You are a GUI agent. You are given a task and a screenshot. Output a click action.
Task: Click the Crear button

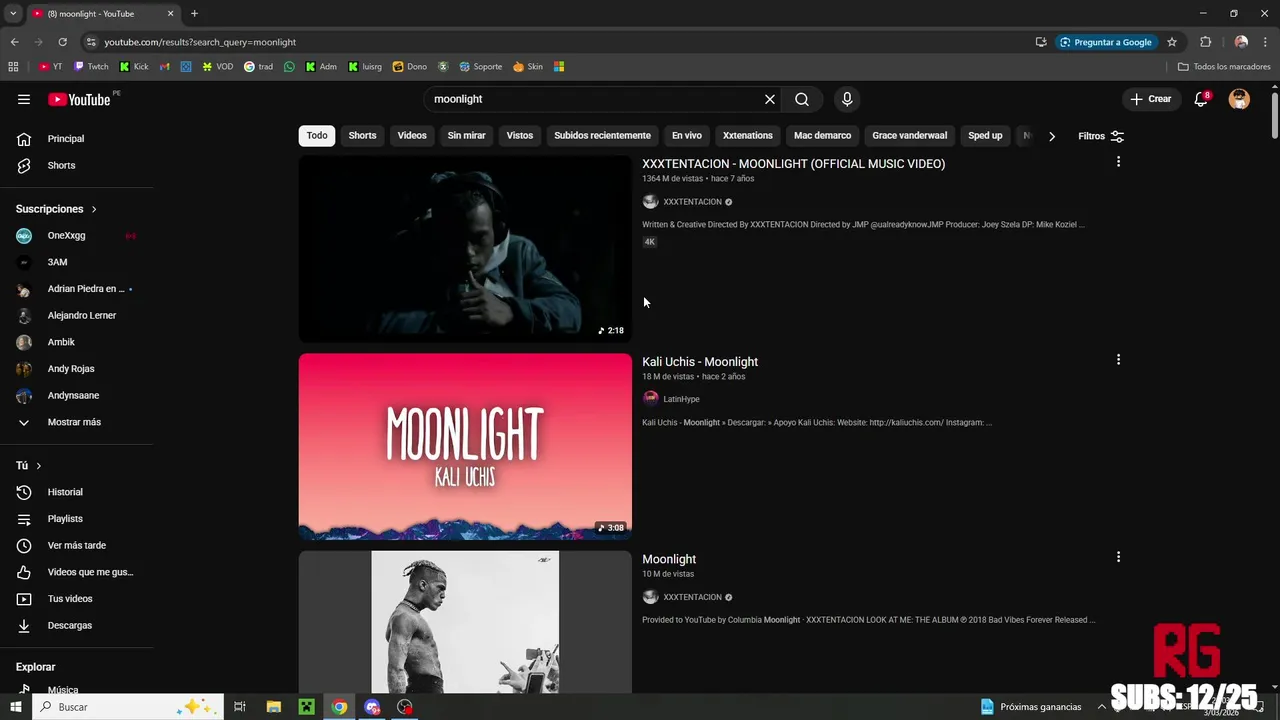coord(1151,99)
